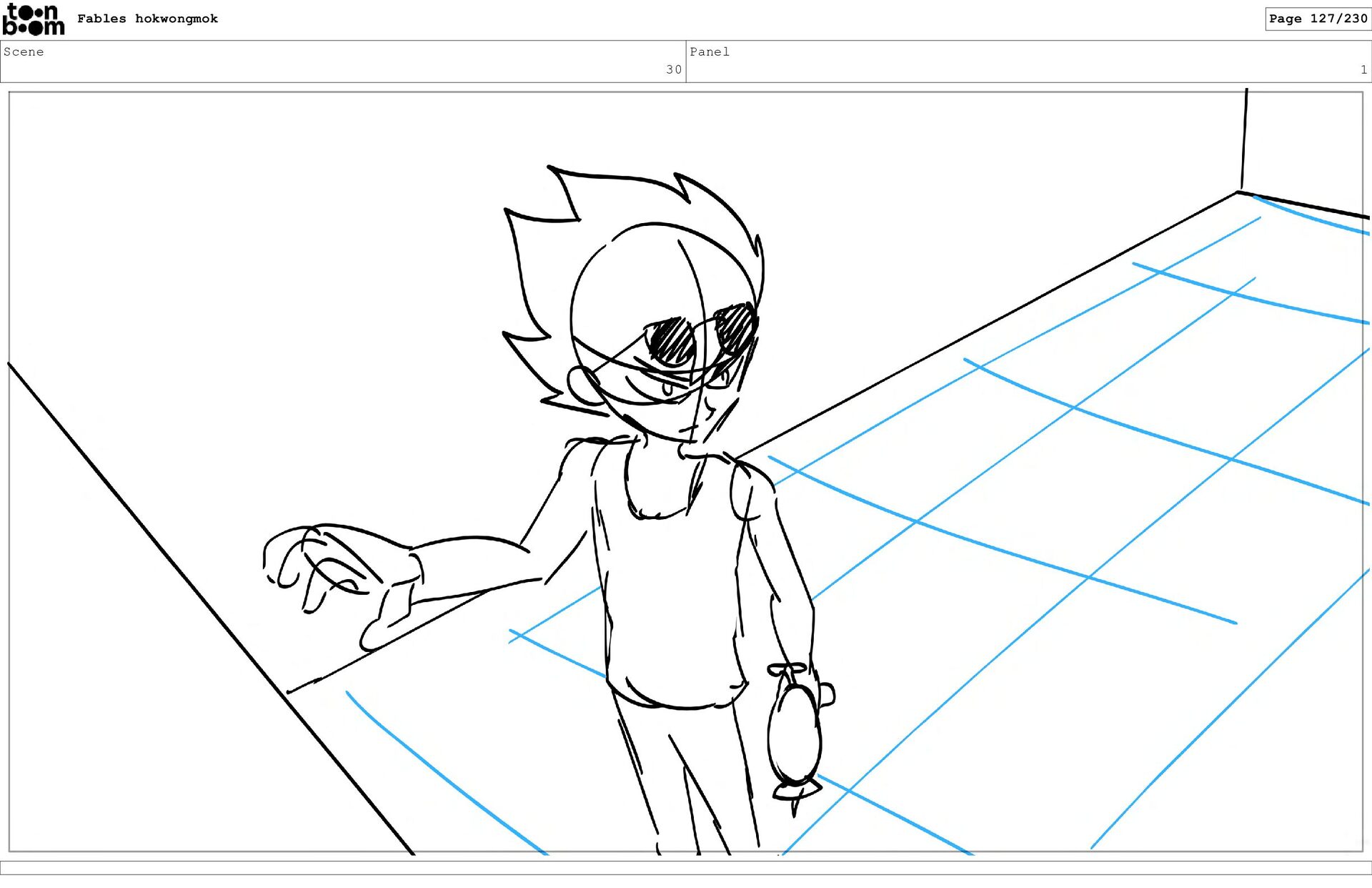Click the character's mouth
The width and height of the screenshot is (1372, 888).
tap(687, 429)
